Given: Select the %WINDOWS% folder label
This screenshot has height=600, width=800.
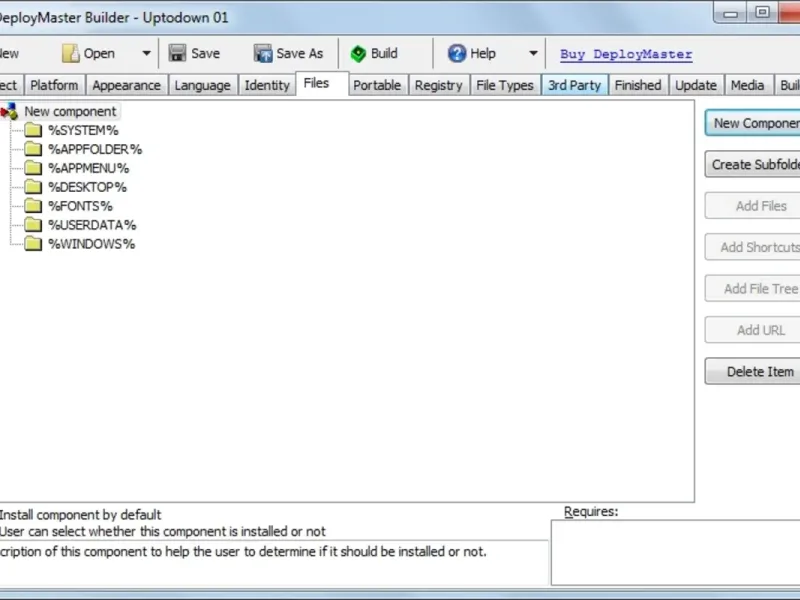Looking at the screenshot, I should 92,244.
